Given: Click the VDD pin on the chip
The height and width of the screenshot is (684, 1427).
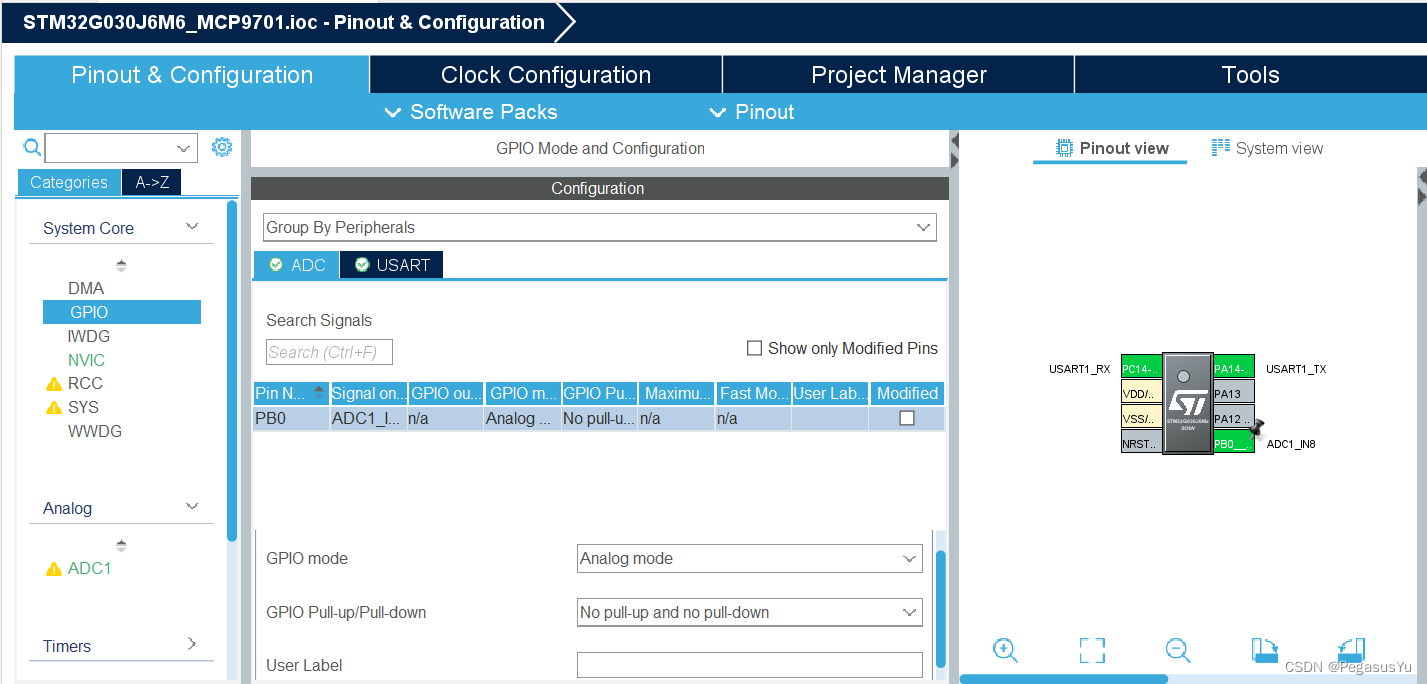Looking at the screenshot, I should (x=1141, y=393).
